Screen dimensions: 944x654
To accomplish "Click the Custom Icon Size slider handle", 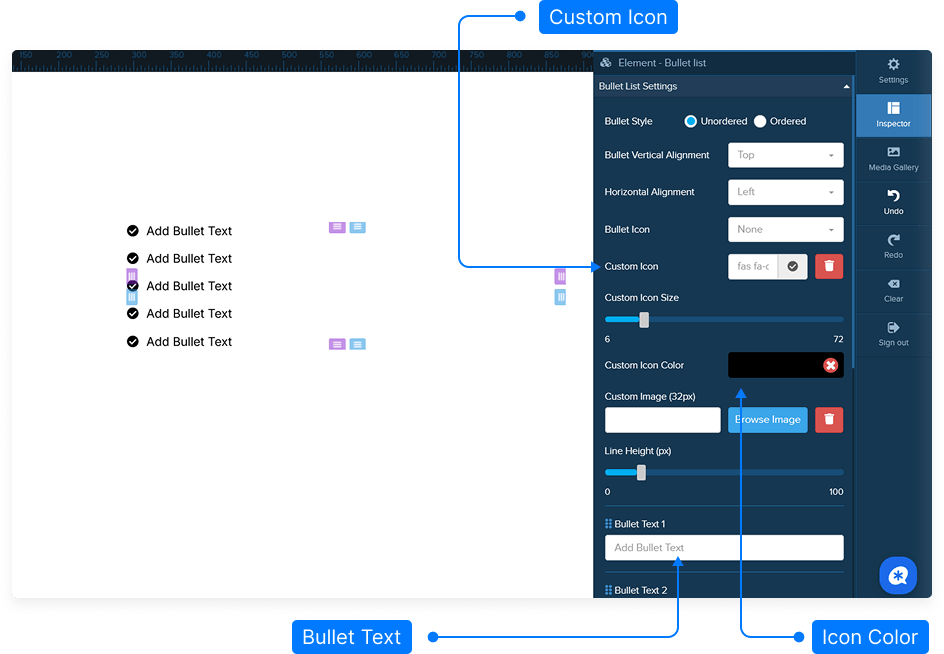I will pos(644,320).
